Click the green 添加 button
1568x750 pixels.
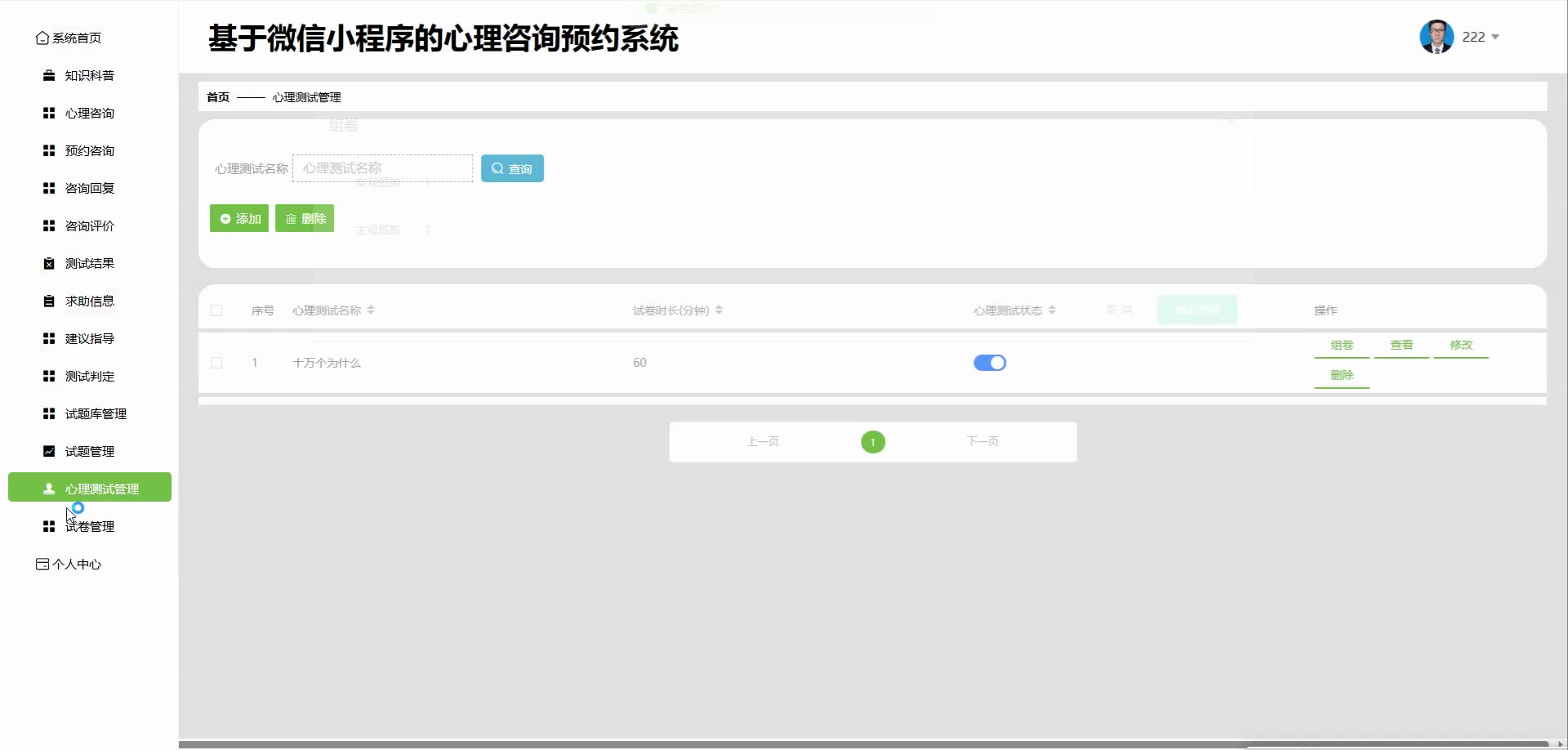(239, 219)
